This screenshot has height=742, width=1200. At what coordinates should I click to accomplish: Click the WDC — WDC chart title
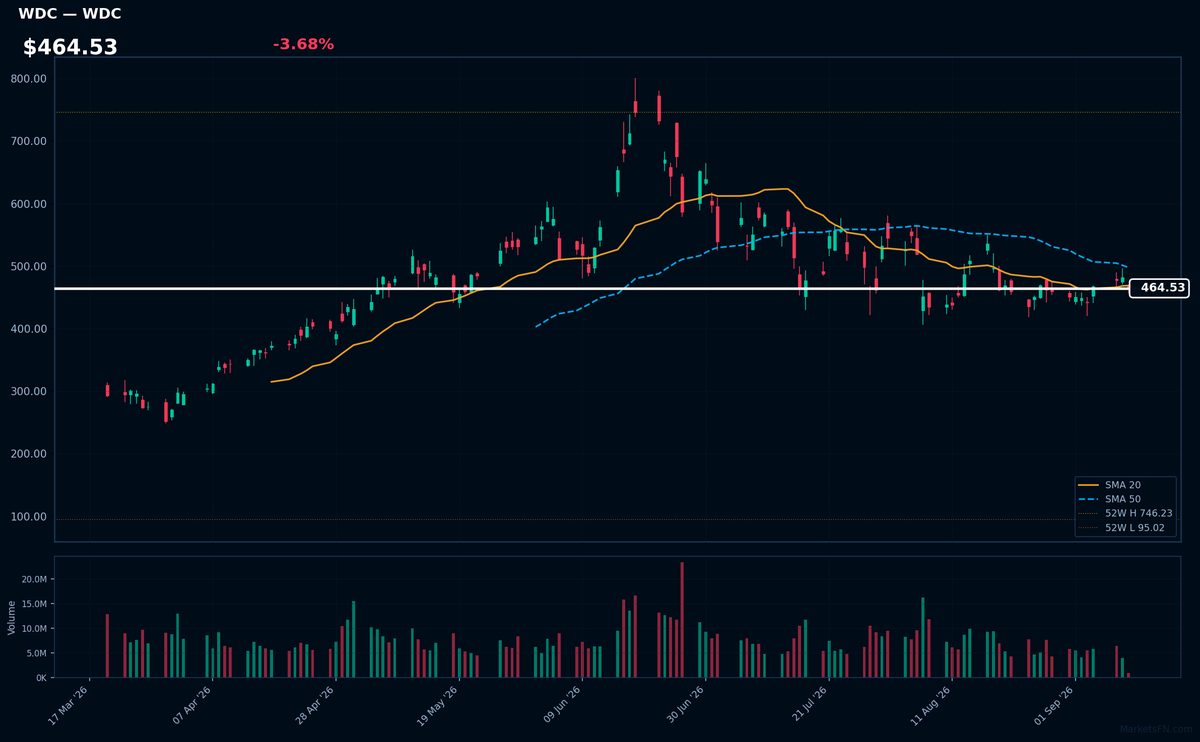pos(70,14)
